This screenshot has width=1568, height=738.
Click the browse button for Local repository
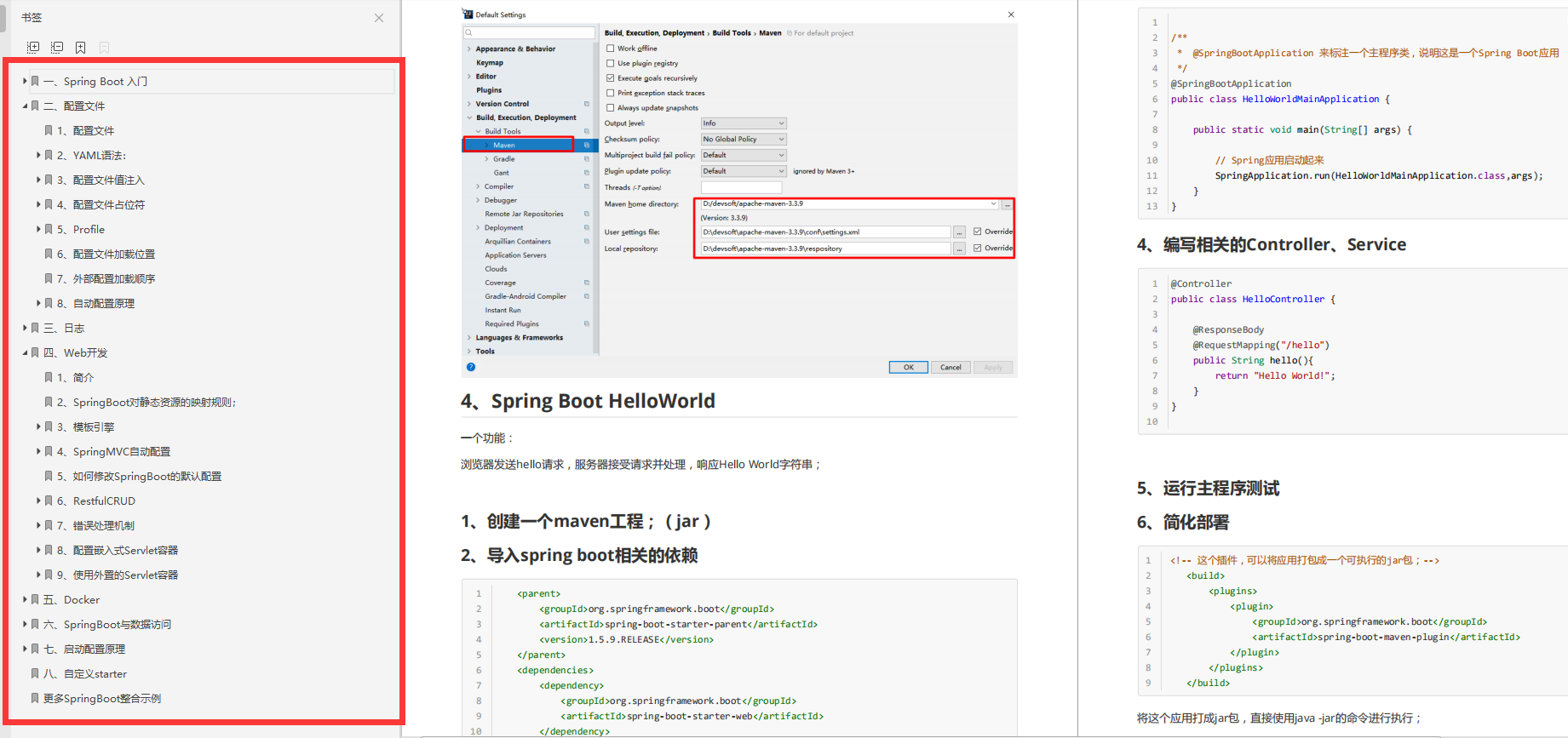coord(959,249)
